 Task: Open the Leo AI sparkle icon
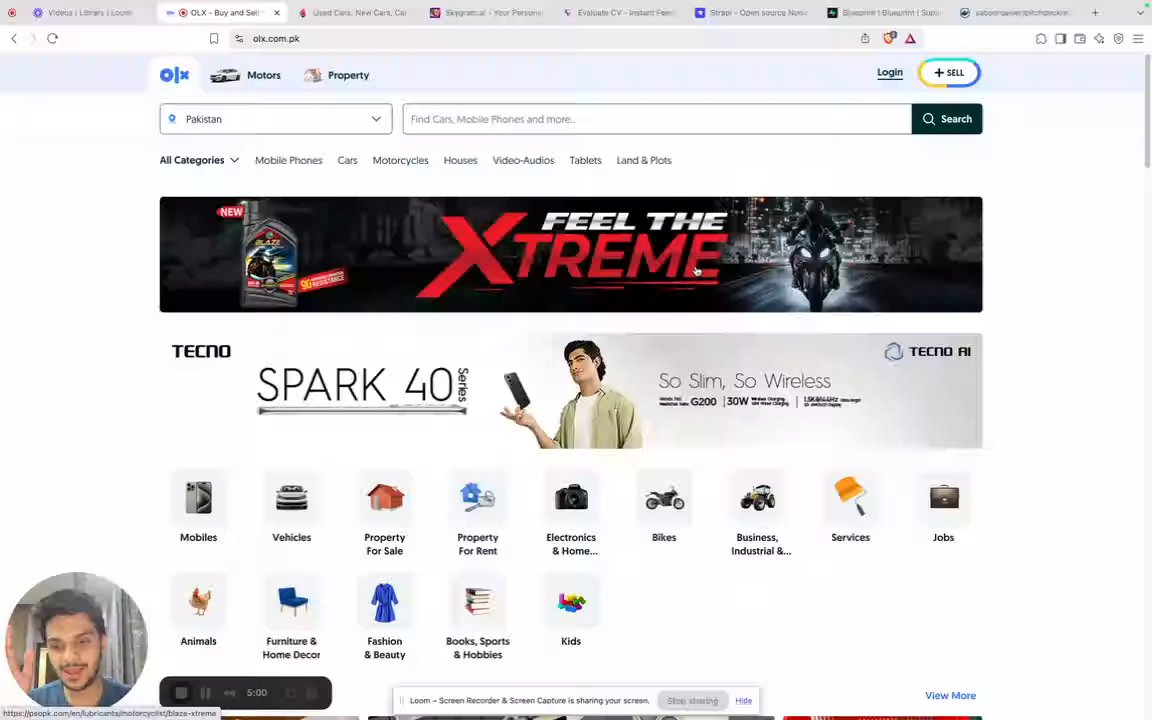point(1099,38)
